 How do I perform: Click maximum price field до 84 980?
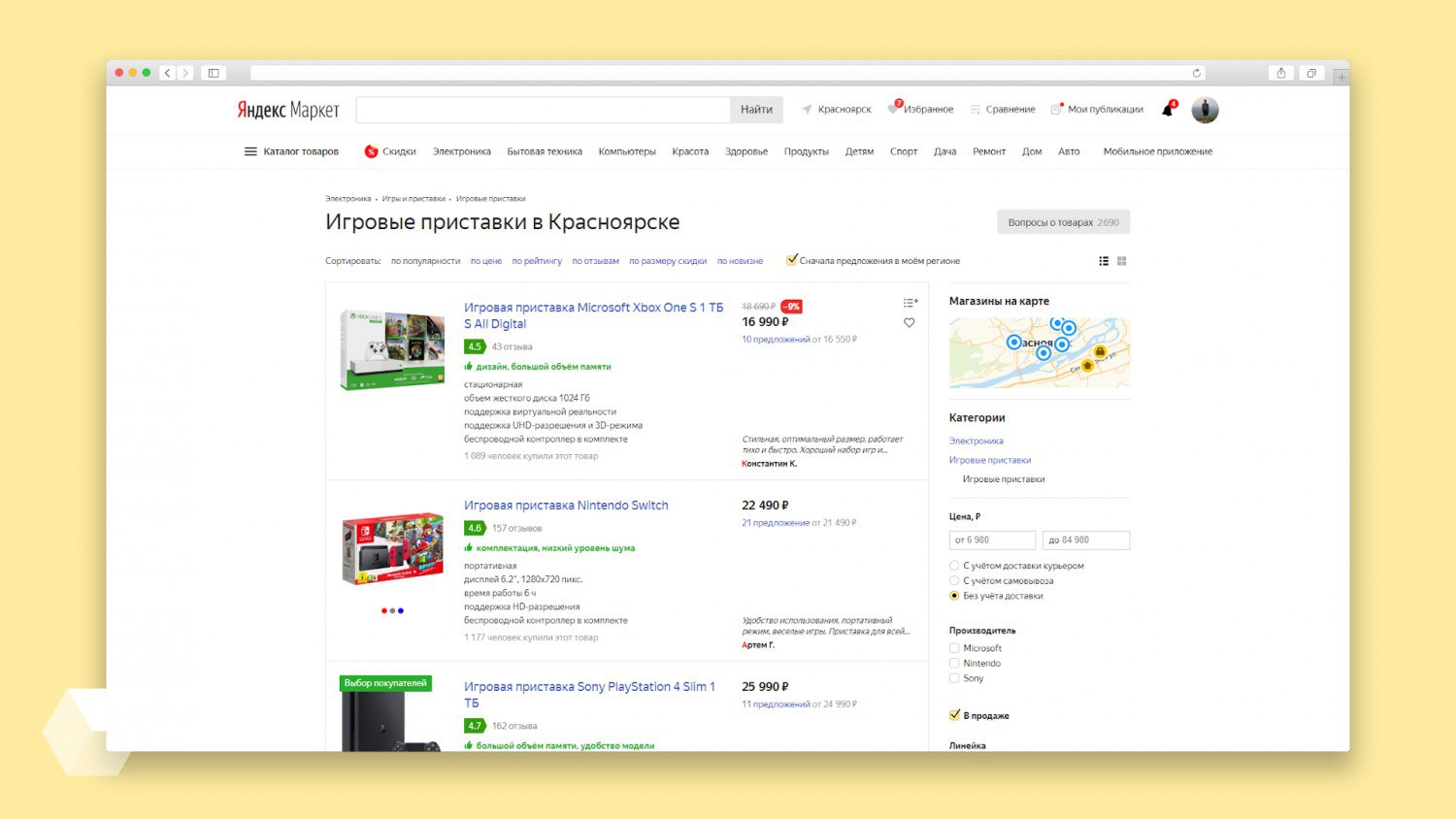(1086, 540)
